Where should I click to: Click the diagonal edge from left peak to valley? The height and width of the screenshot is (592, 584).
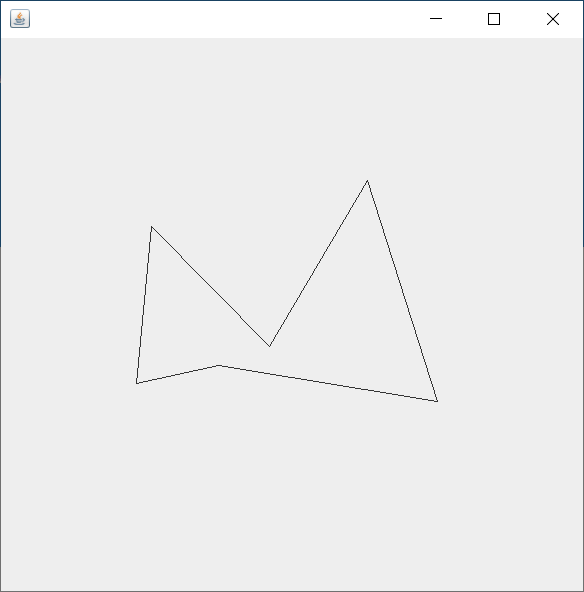tap(211, 287)
